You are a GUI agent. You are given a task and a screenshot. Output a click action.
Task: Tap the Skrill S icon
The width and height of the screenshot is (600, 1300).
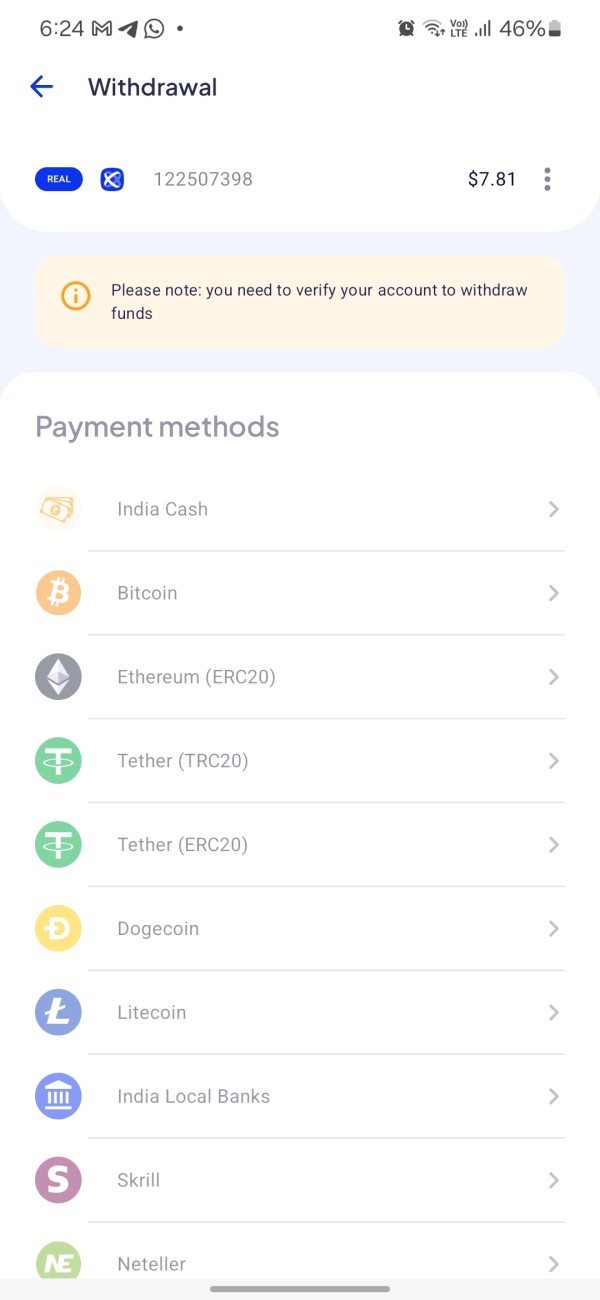point(58,1180)
